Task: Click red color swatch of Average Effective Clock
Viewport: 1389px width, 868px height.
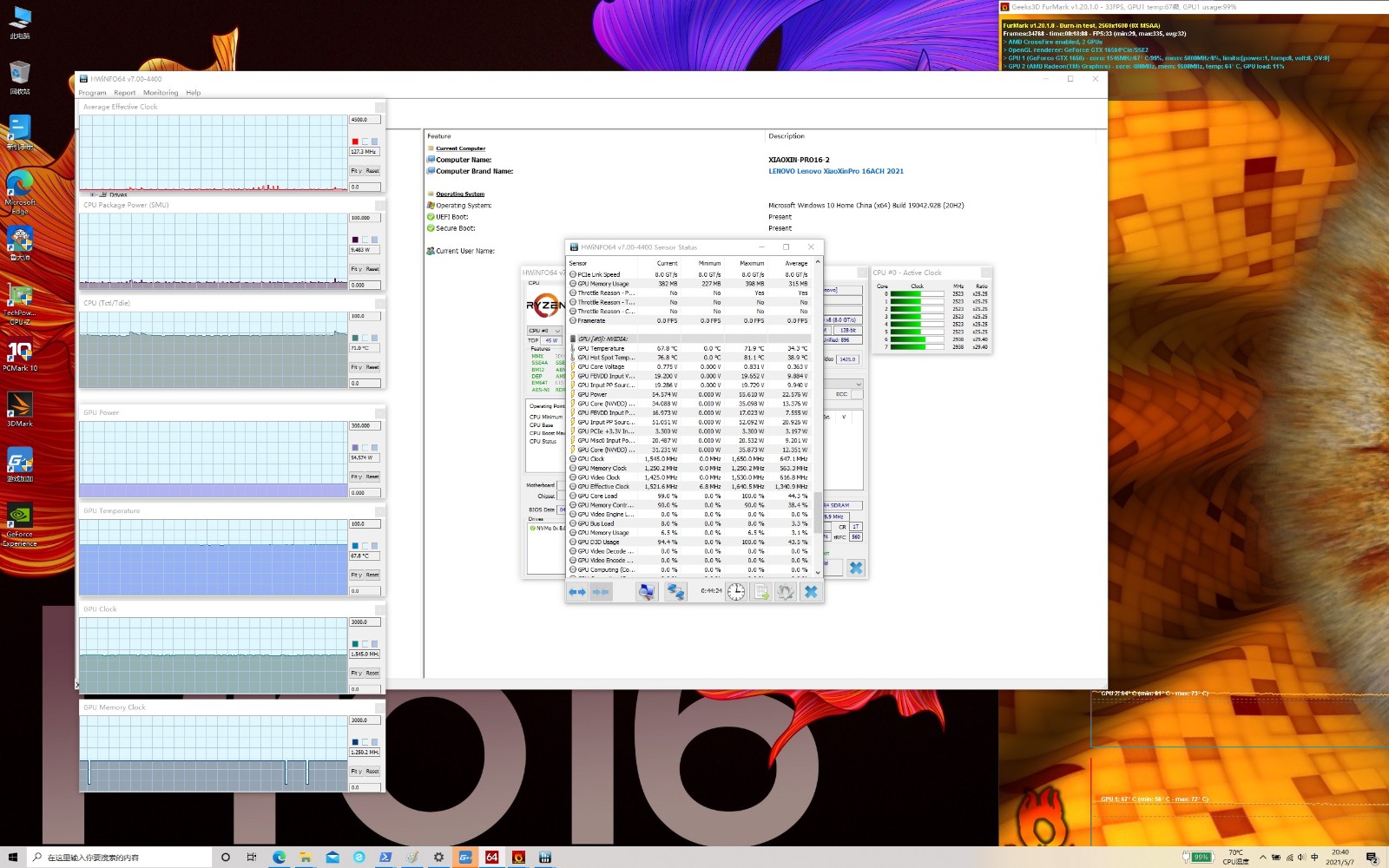Action: tap(355, 141)
